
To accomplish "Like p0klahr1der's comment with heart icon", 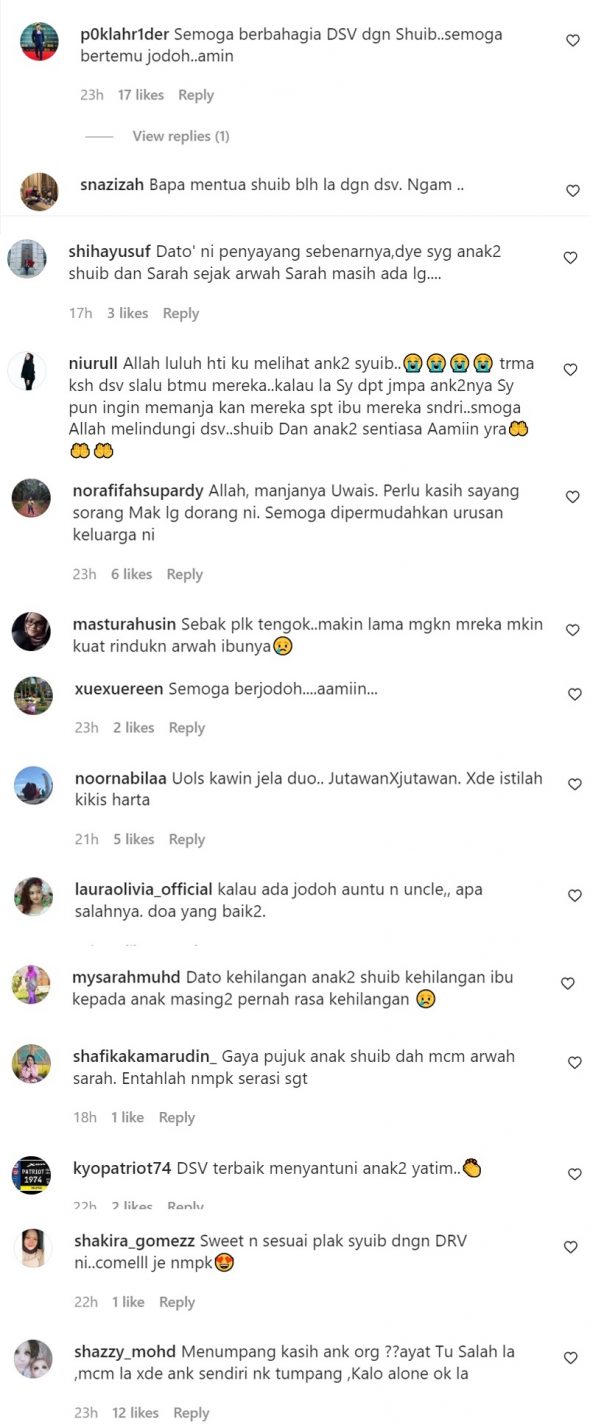I will (x=572, y=41).
